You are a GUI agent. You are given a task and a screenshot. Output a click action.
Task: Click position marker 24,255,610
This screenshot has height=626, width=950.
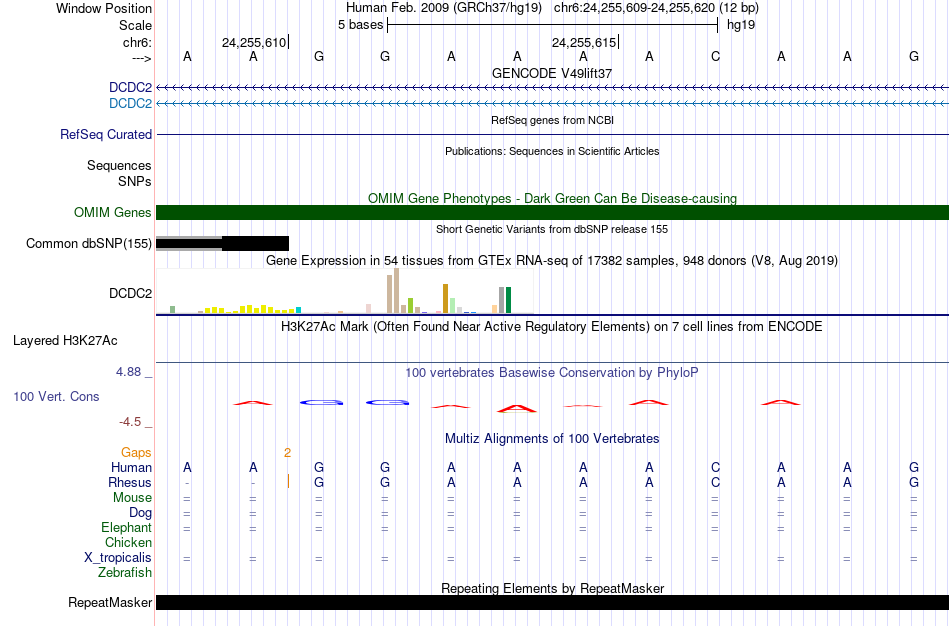[254, 42]
